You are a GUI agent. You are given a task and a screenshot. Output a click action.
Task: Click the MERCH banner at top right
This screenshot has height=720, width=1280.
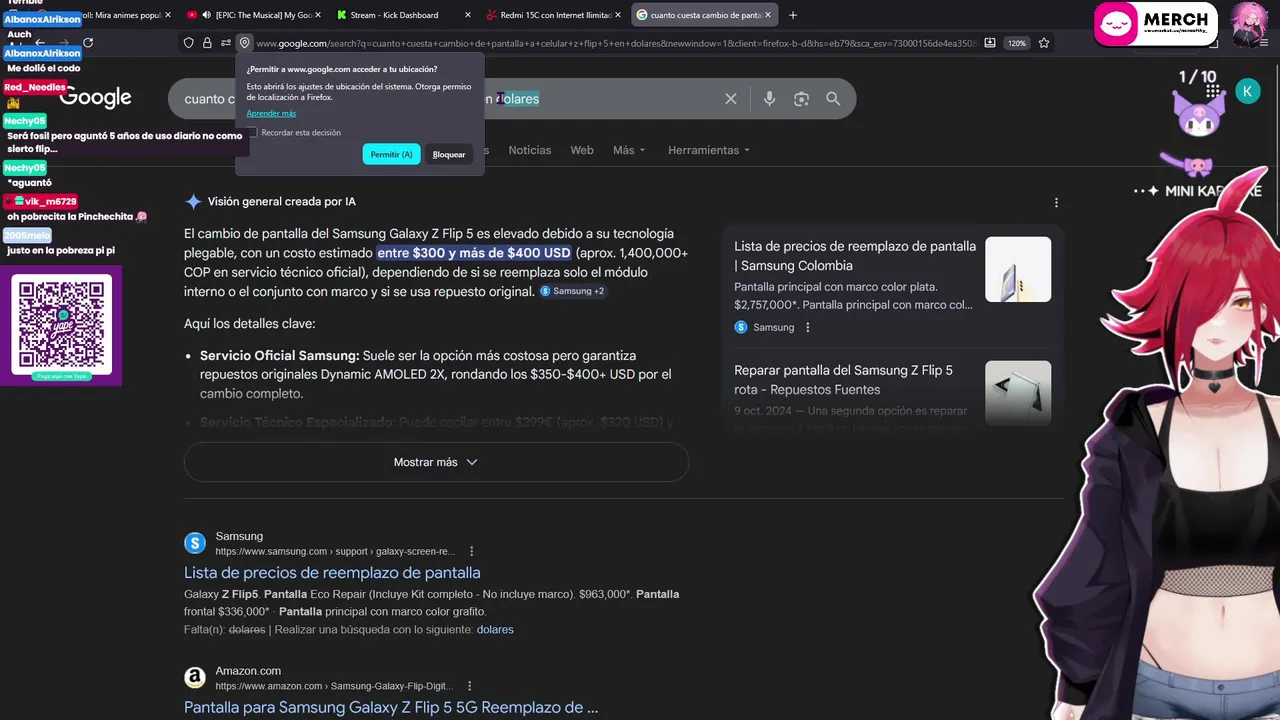(x=1155, y=24)
